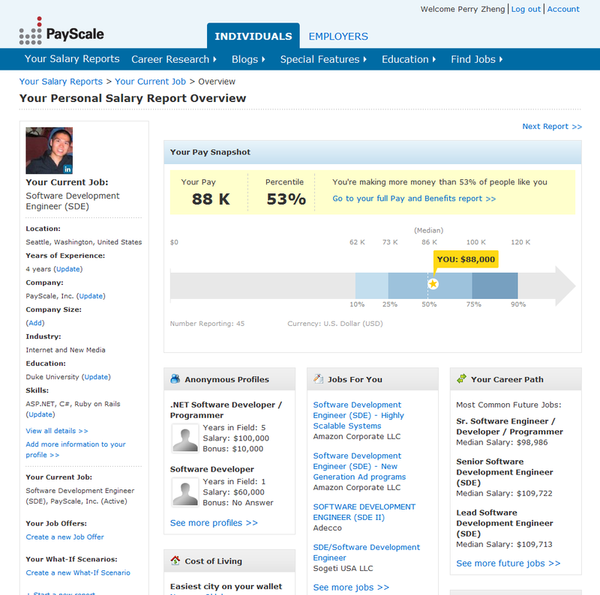
Task: Open the full Pay and Benefits report link
Action: tap(414, 198)
